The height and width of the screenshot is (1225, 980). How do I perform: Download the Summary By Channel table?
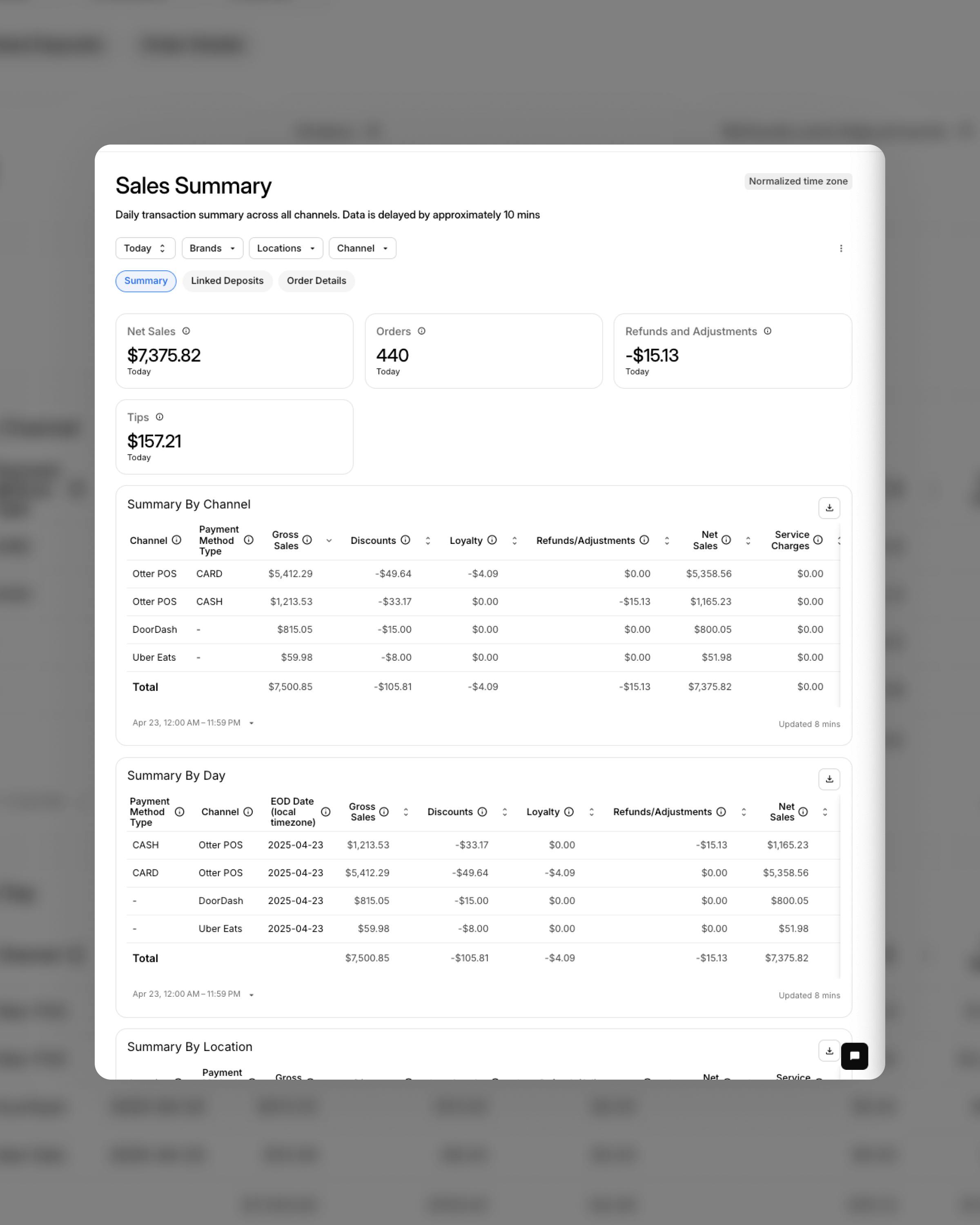829,508
